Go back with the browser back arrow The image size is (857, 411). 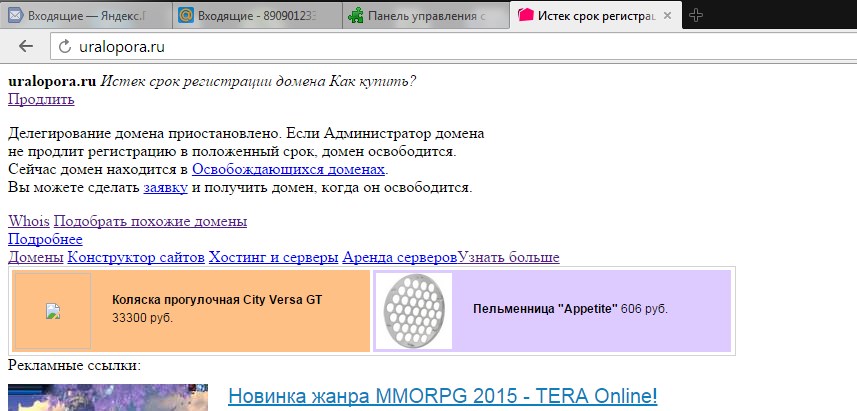pyautogui.click(x=26, y=46)
